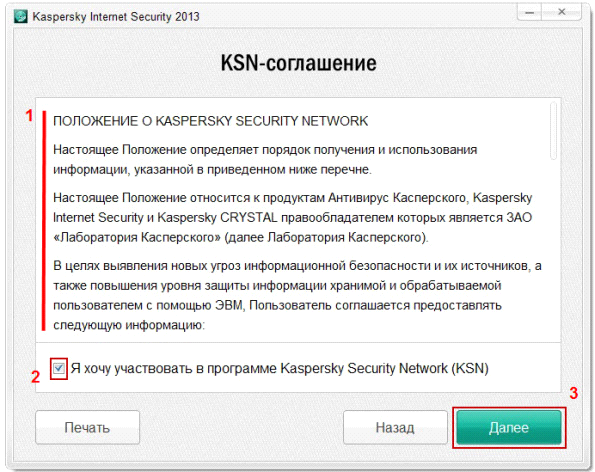Click the 'ПОЛОЖЕНИЕ О KASPERSKY SECURITY NETWORK' title line

coord(211,121)
